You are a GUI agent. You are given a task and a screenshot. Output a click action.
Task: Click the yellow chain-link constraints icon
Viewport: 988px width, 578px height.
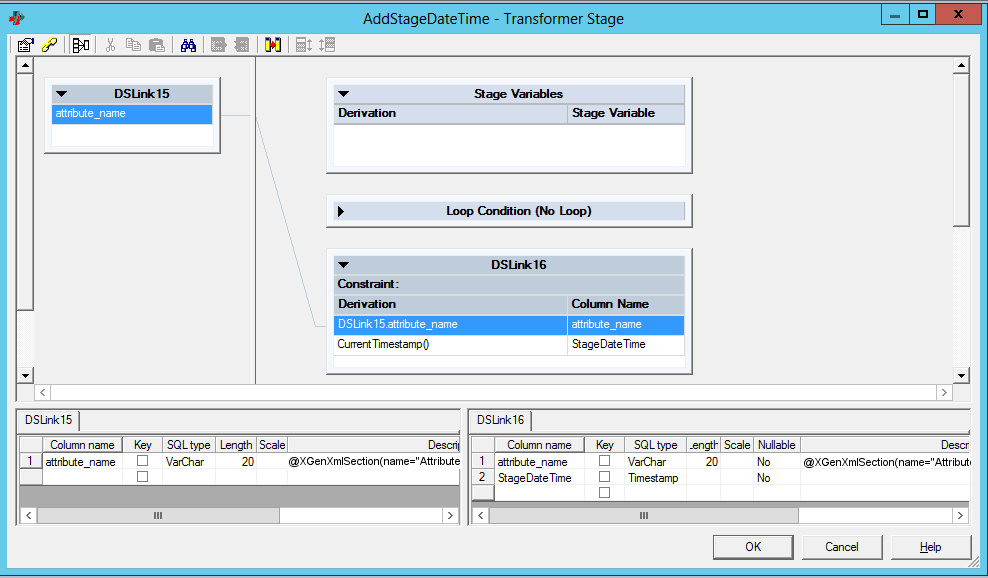pos(49,45)
